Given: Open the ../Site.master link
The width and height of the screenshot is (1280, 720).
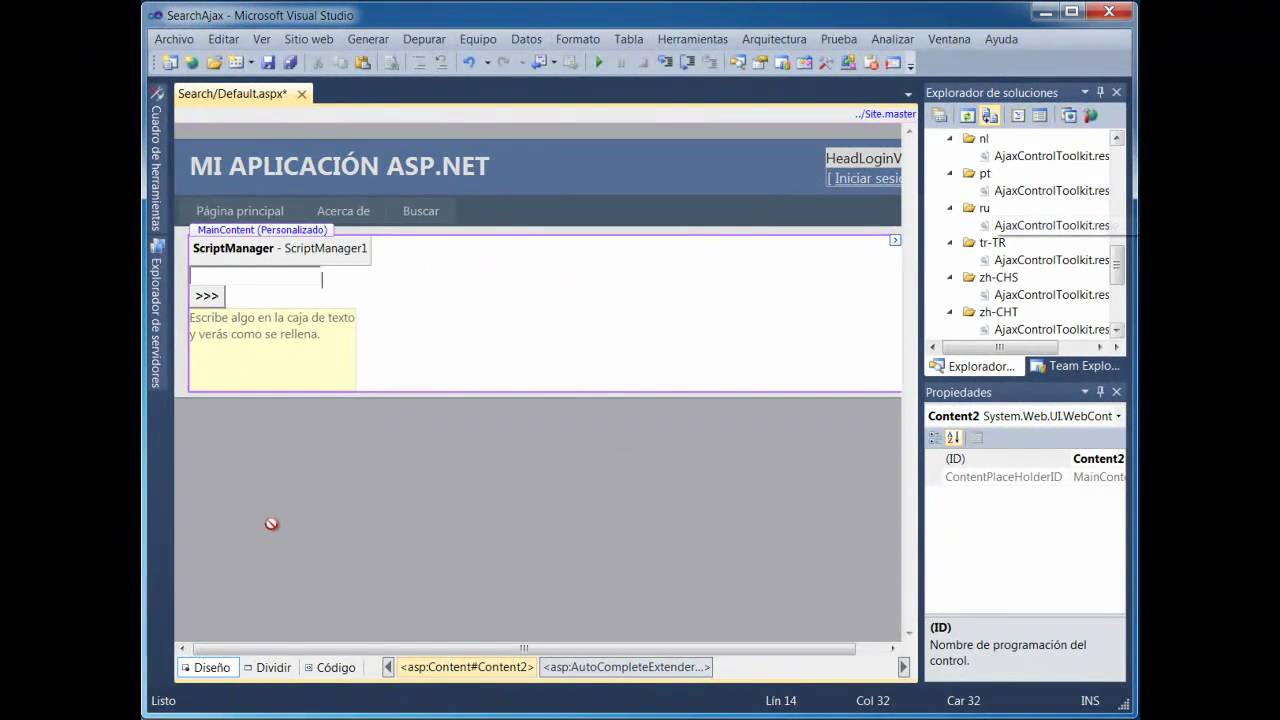Looking at the screenshot, I should coord(885,114).
